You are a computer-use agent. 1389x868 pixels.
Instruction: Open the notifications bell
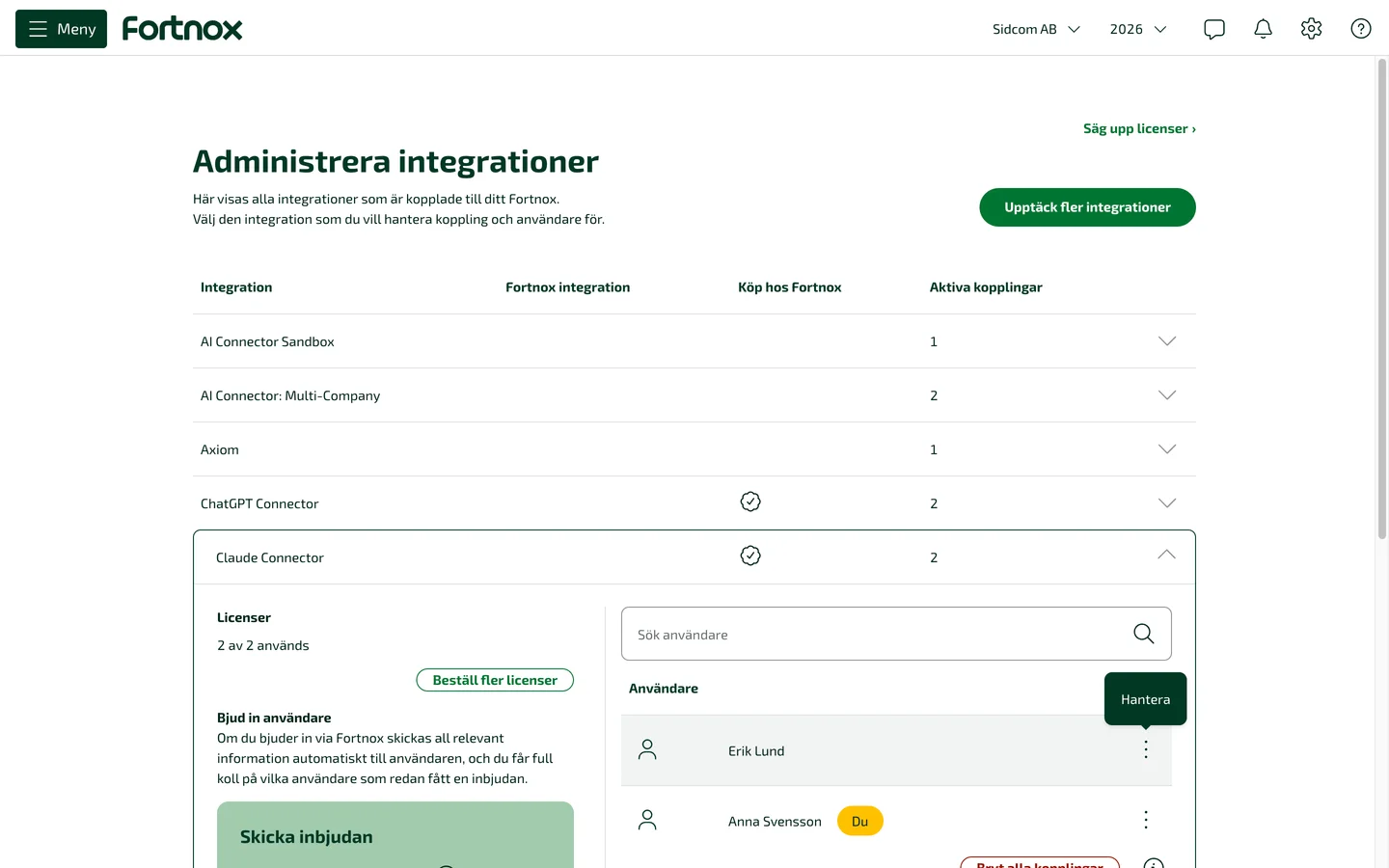pyautogui.click(x=1263, y=29)
